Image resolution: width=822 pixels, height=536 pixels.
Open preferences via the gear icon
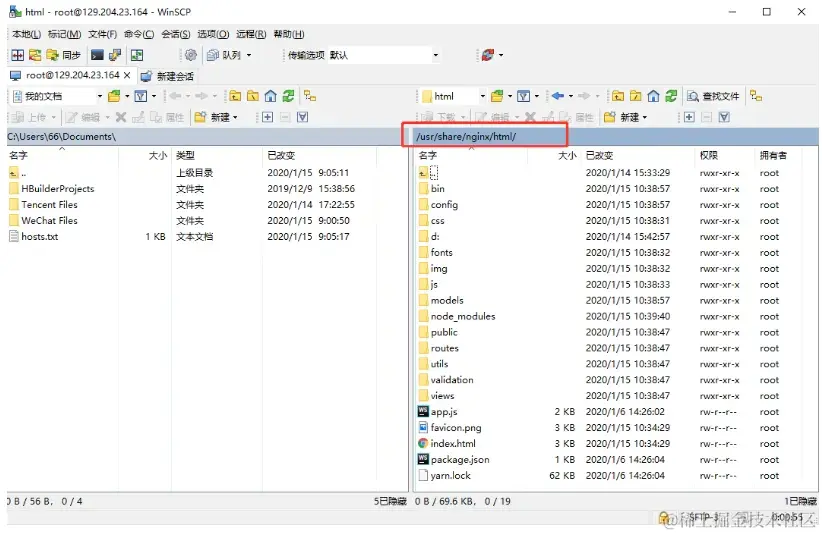[x=191, y=55]
